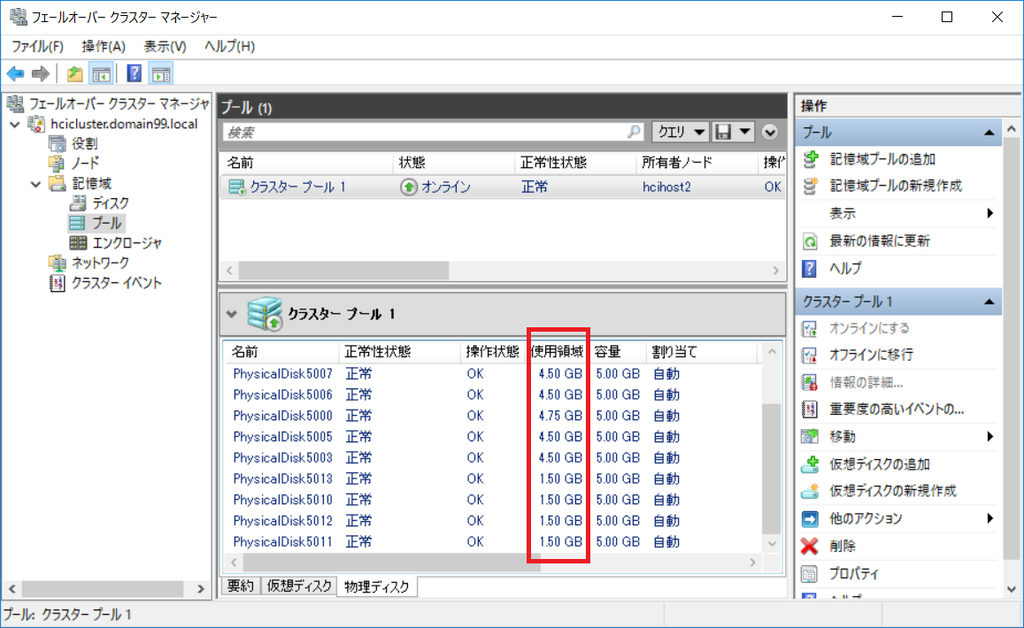
Task: Open the ファイル(F) menu
Action: click(x=37, y=46)
